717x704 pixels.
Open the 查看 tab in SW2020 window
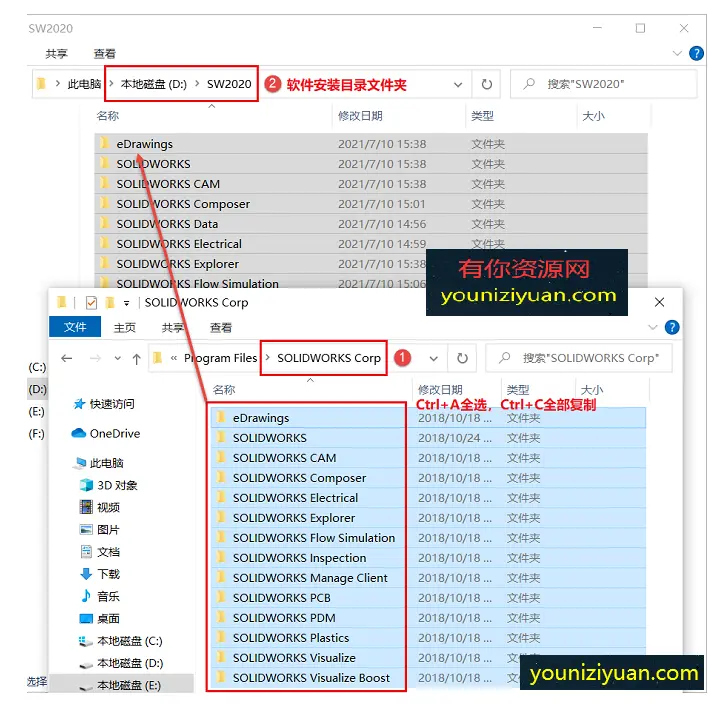coord(105,53)
